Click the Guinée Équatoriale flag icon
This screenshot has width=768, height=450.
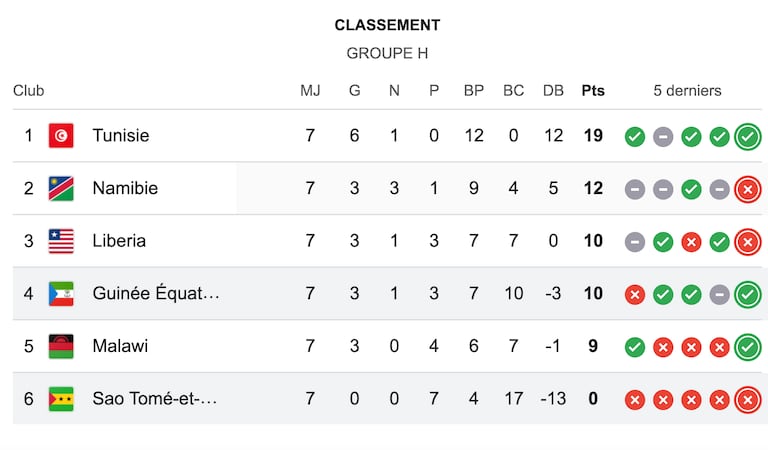point(61,294)
